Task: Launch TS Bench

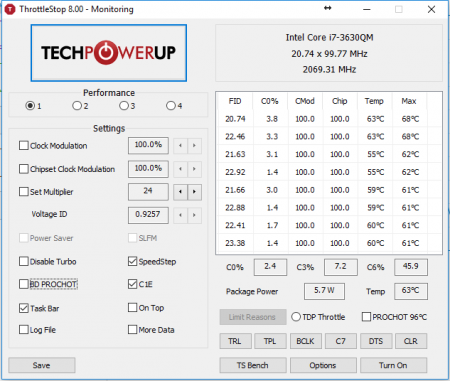Action: pos(253,365)
